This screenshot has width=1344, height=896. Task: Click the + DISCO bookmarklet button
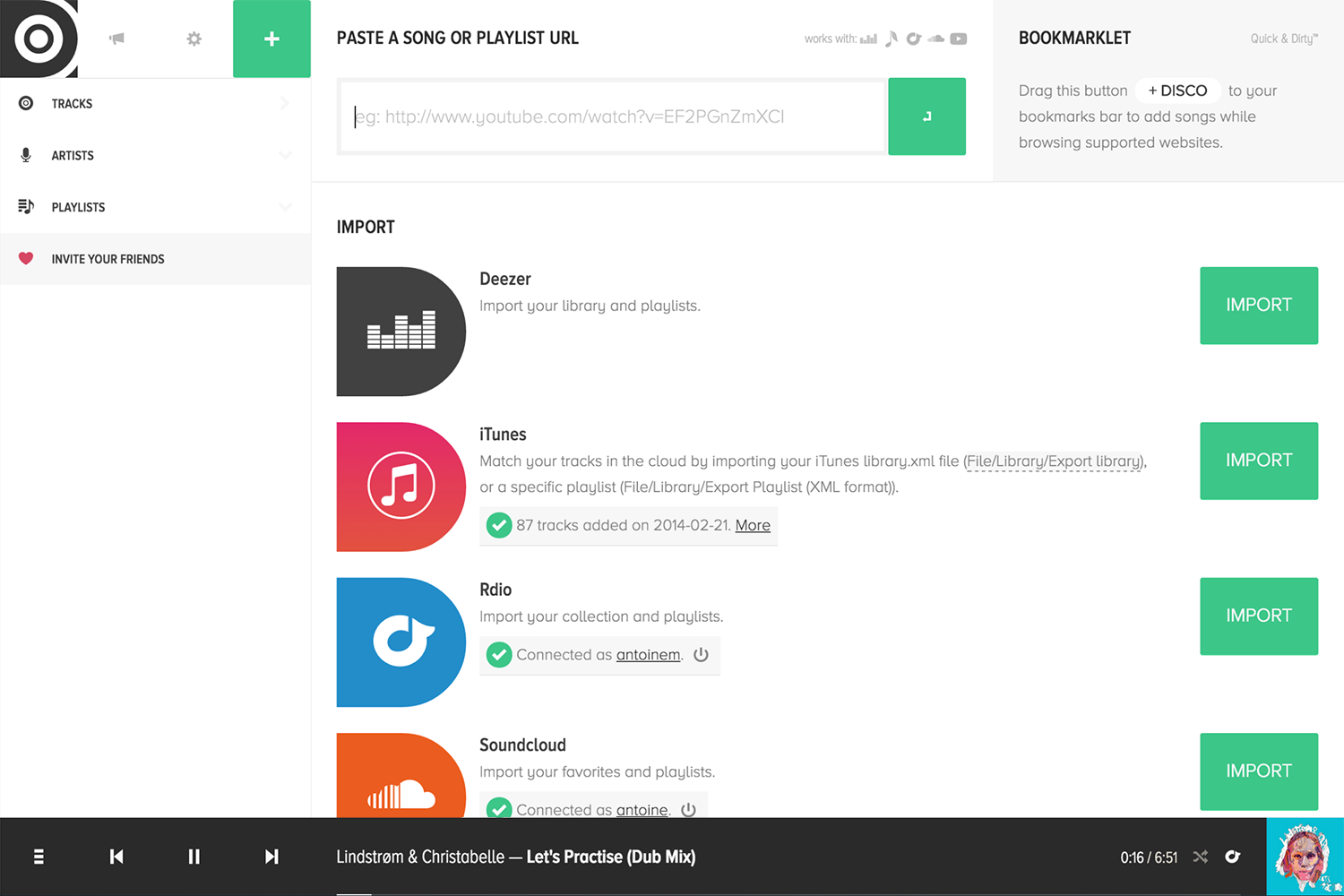pos(1177,90)
